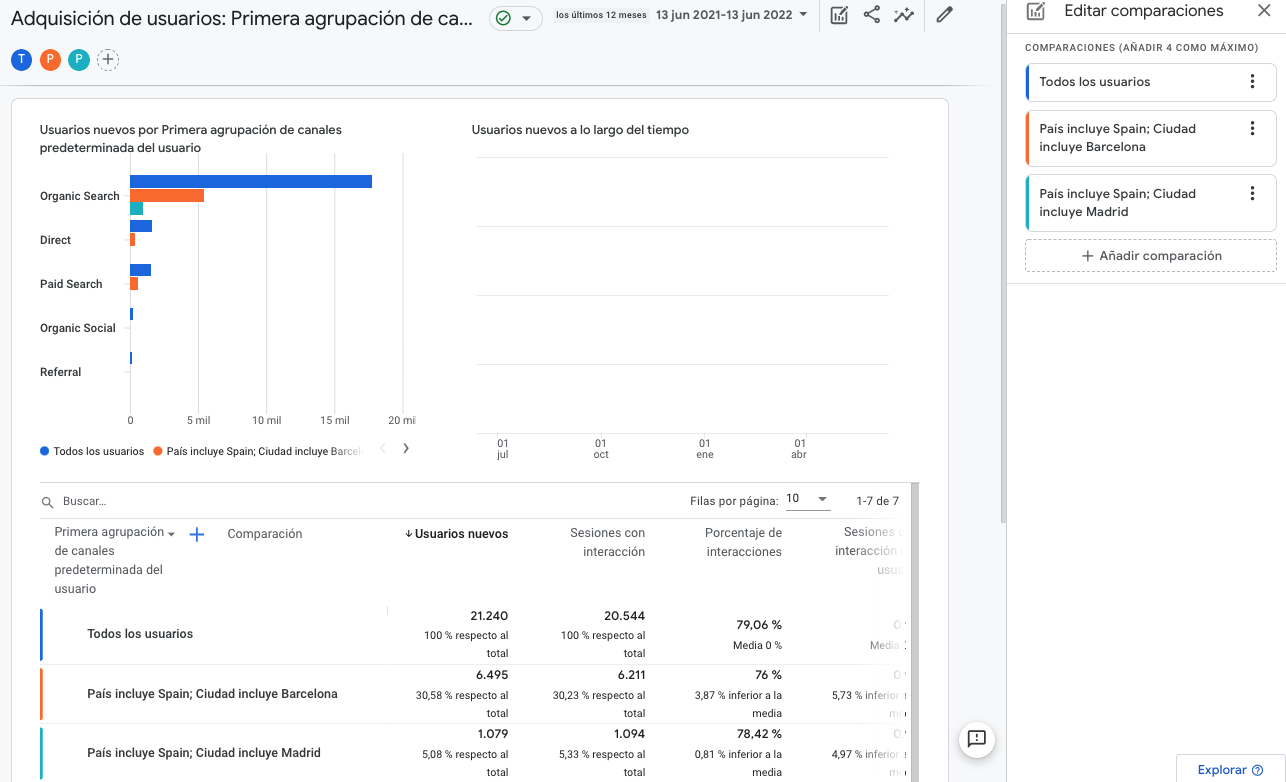Click Todos los usuarios legend item
Screen dimensions: 1286x782
pyautogui.click(x=92, y=451)
